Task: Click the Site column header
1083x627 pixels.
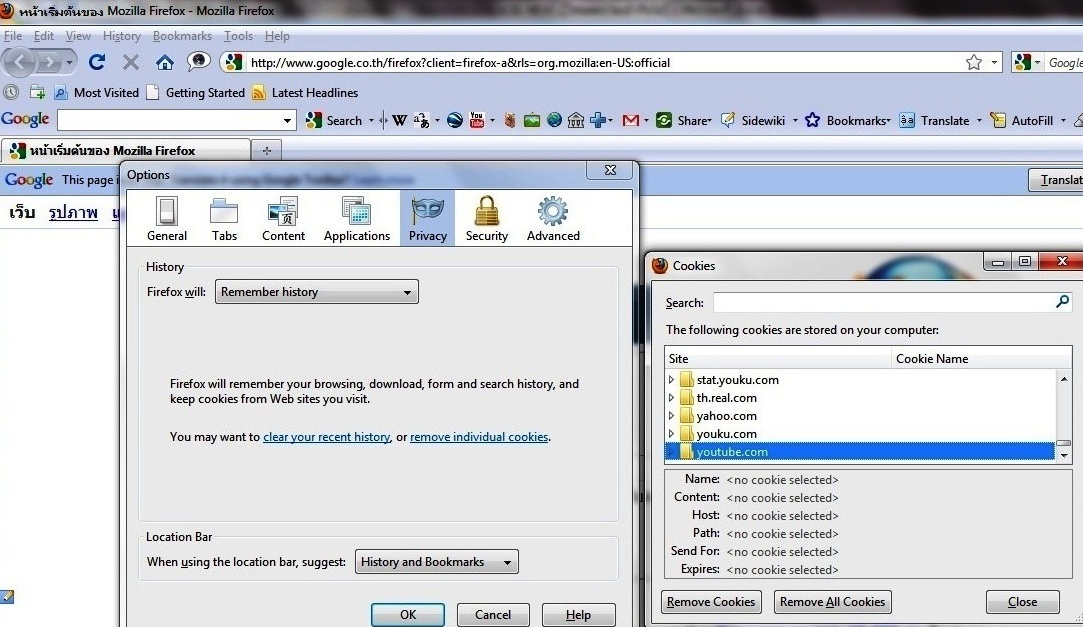Action: (x=778, y=358)
